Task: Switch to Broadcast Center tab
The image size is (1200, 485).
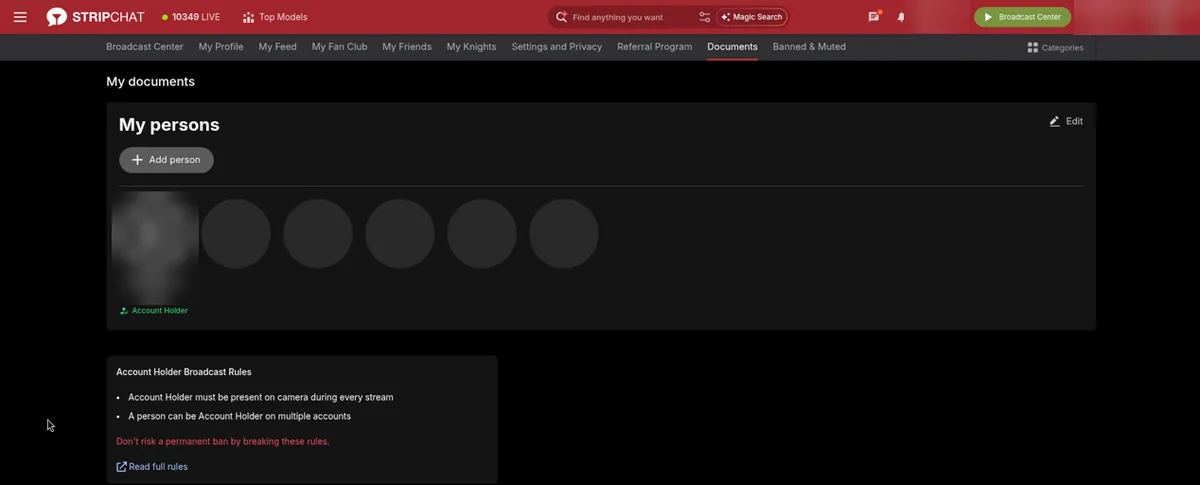Action: tap(145, 47)
